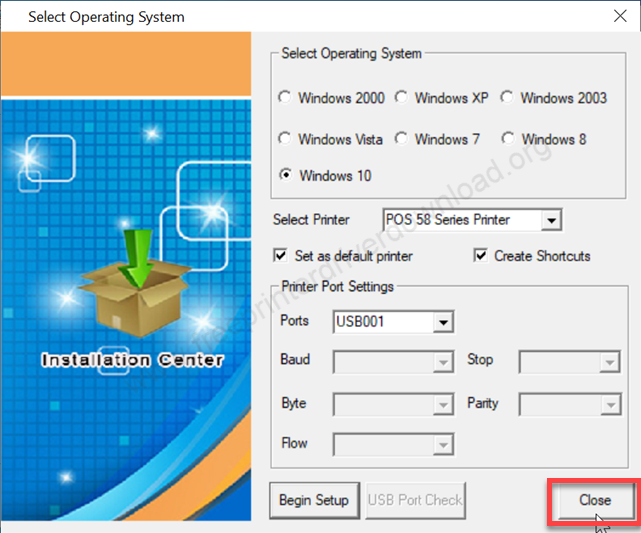Choose Windows 2003 as operating system

click(507, 97)
